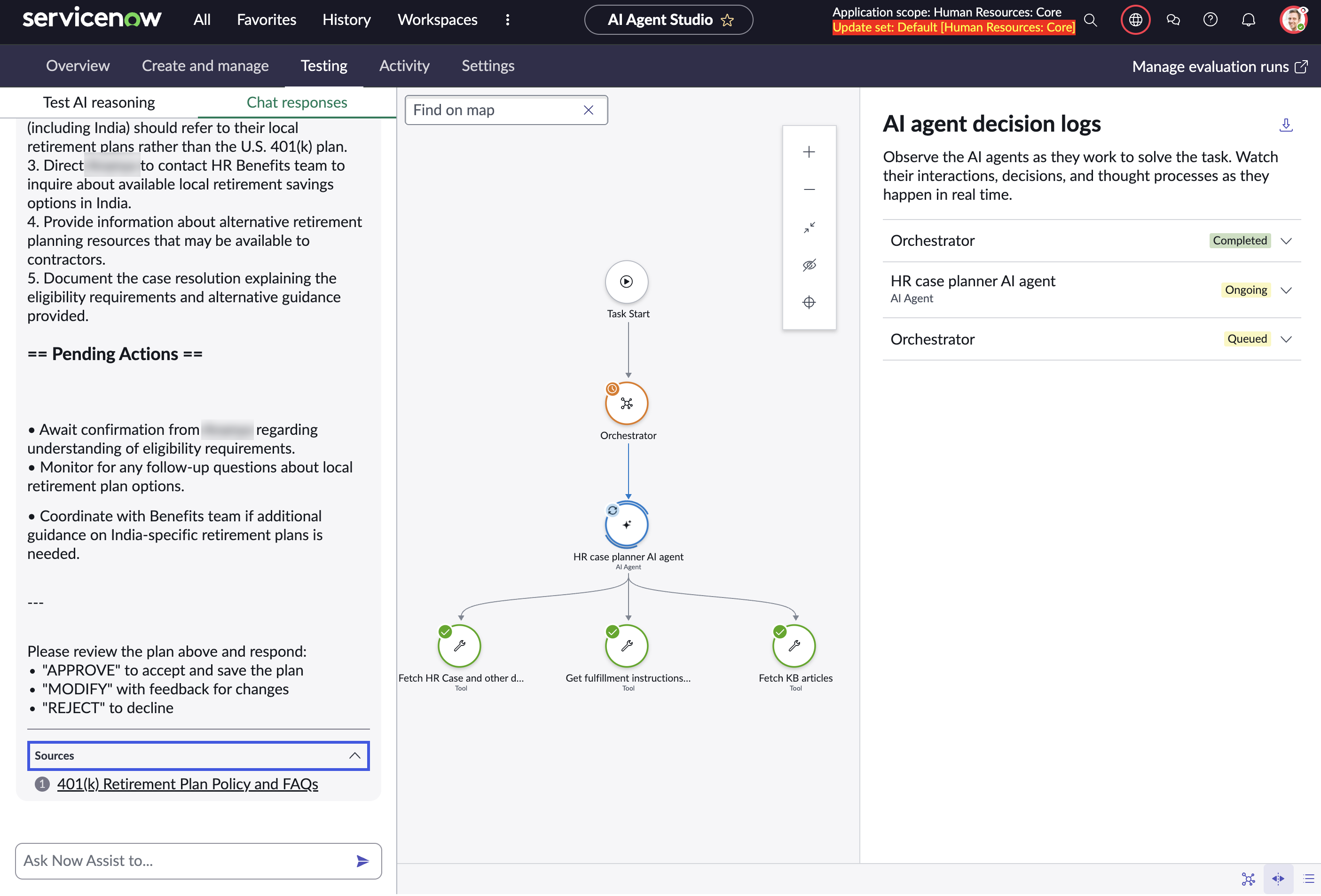The image size is (1321, 896).
Task: Open the help question mark icon
Action: [1210, 20]
